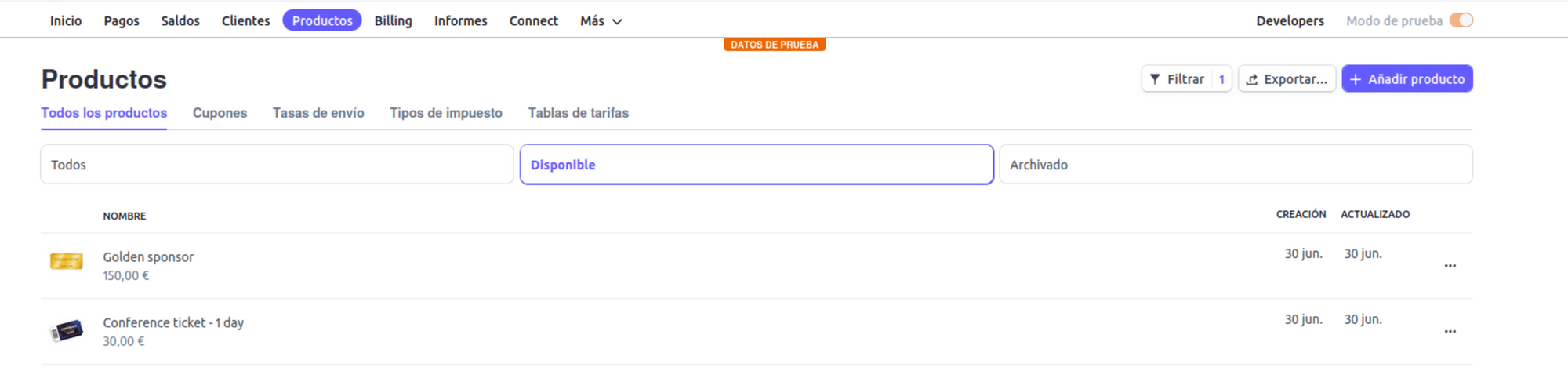Open options menu for Conference ticket

[1450, 332]
